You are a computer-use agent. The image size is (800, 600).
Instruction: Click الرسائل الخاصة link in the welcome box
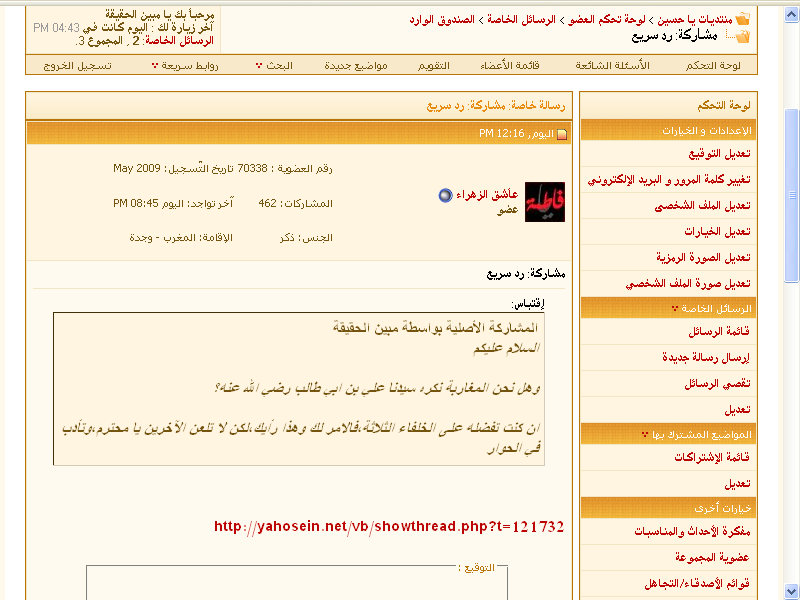click(x=179, y=41)
